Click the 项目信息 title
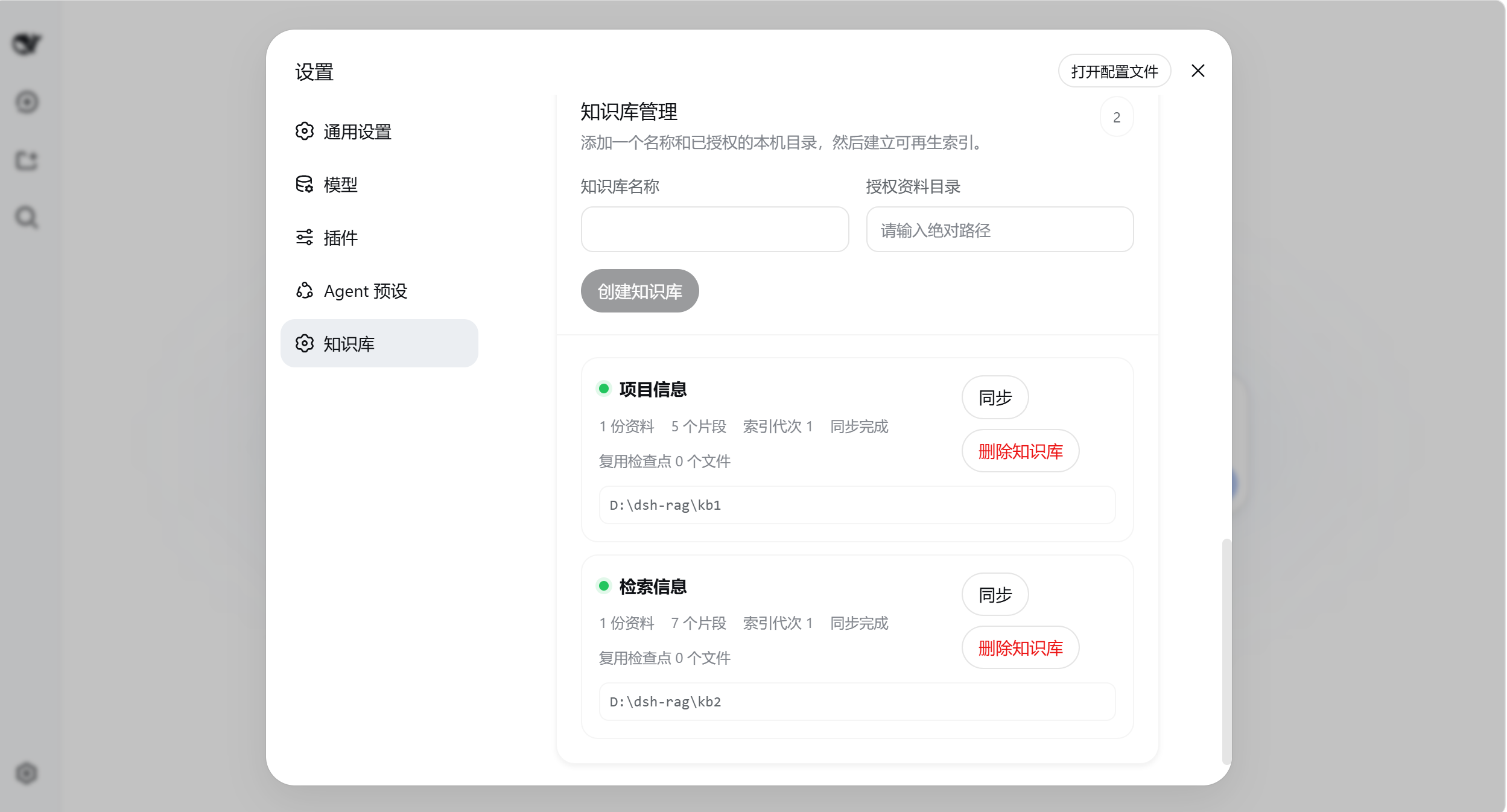Screen dimensions: 1507x812 [653, 389]
